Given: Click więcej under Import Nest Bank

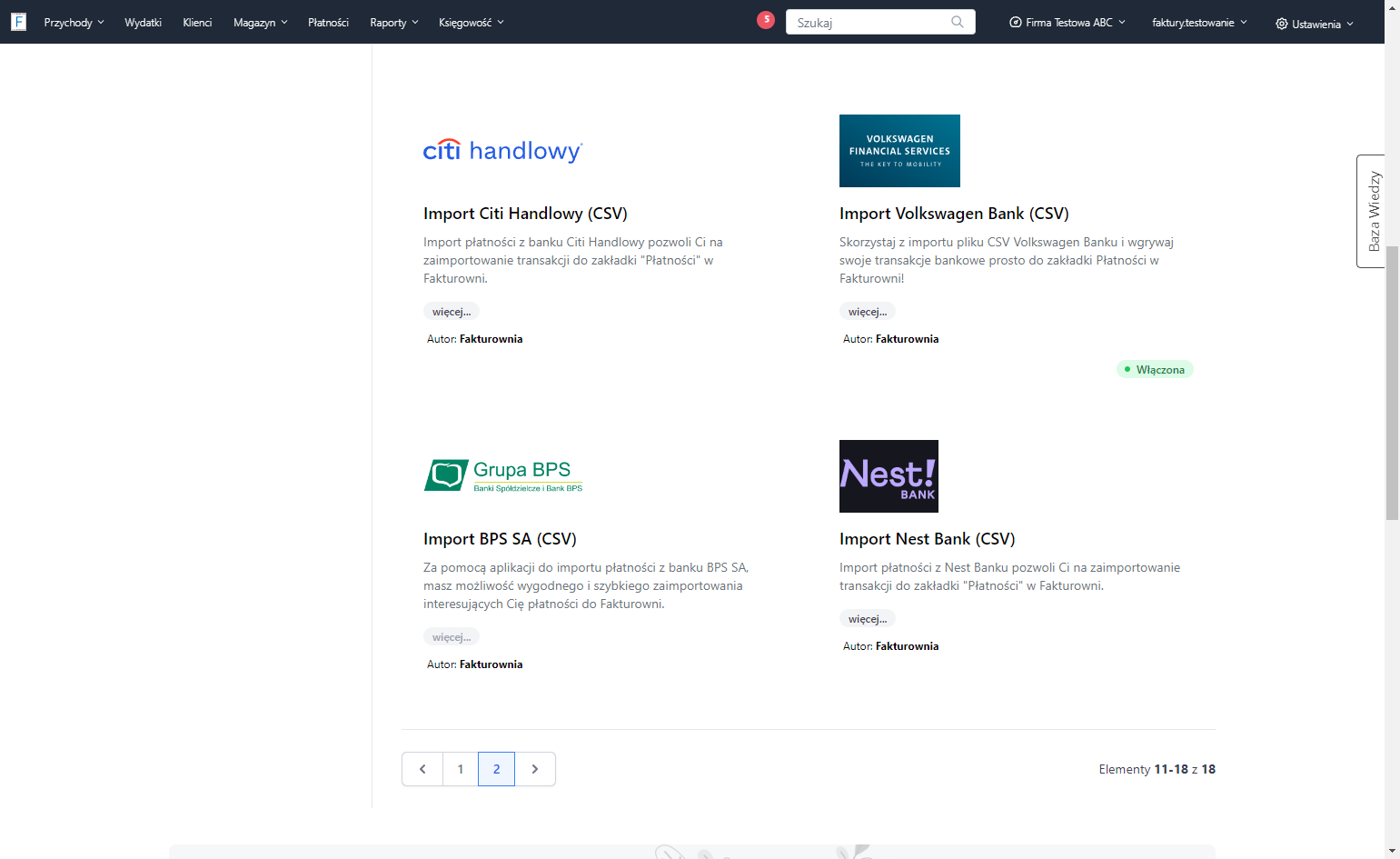Looking at the screenshot, I should pyautogui.click(x=868, y=618).
